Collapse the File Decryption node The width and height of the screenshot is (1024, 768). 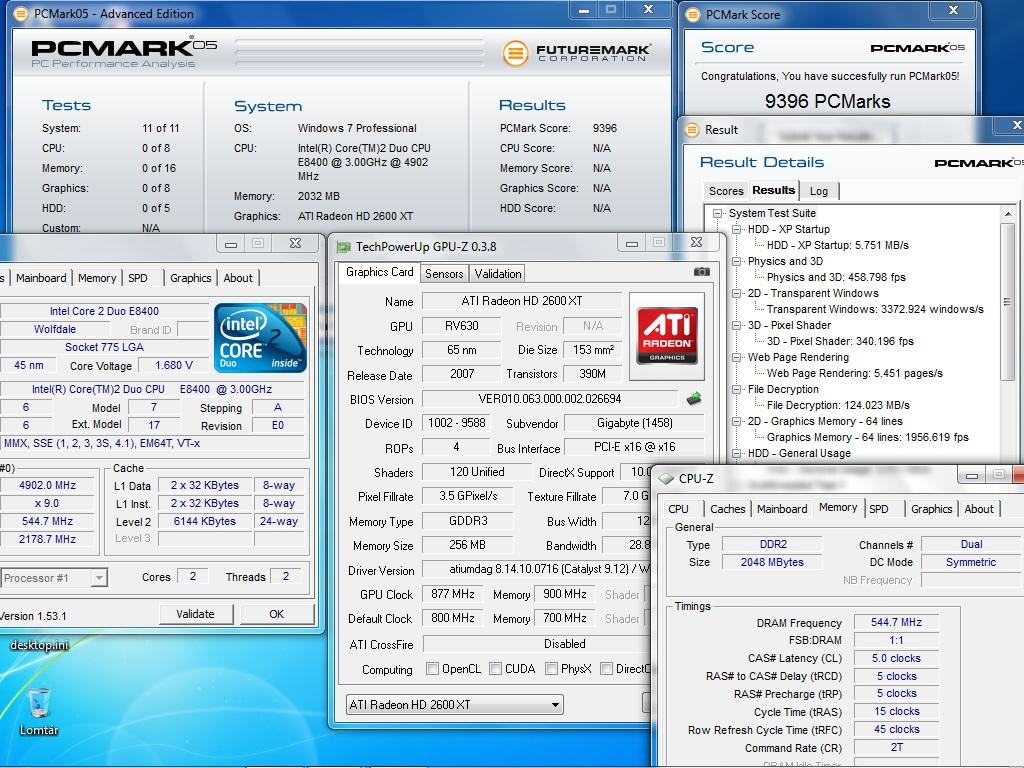[737, 389]
